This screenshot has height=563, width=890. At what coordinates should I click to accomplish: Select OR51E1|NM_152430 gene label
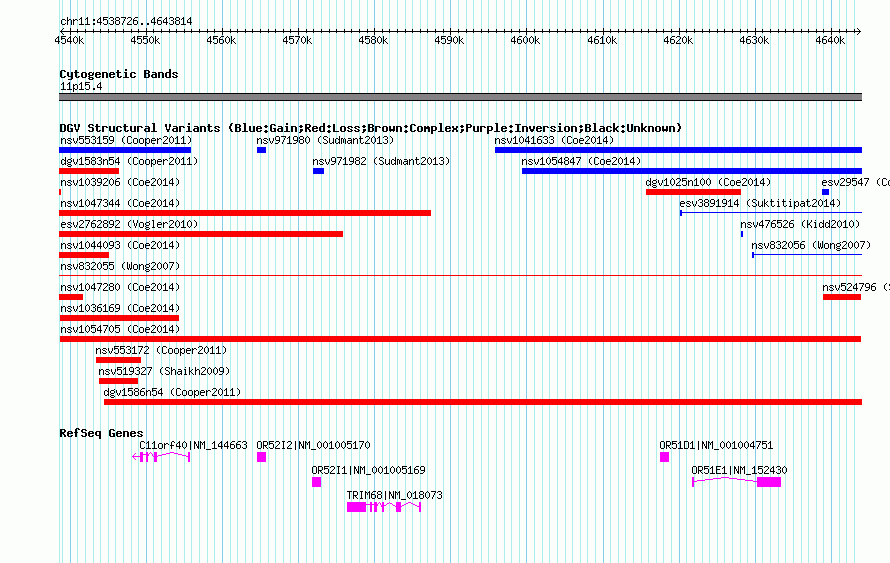coord(740,470)
